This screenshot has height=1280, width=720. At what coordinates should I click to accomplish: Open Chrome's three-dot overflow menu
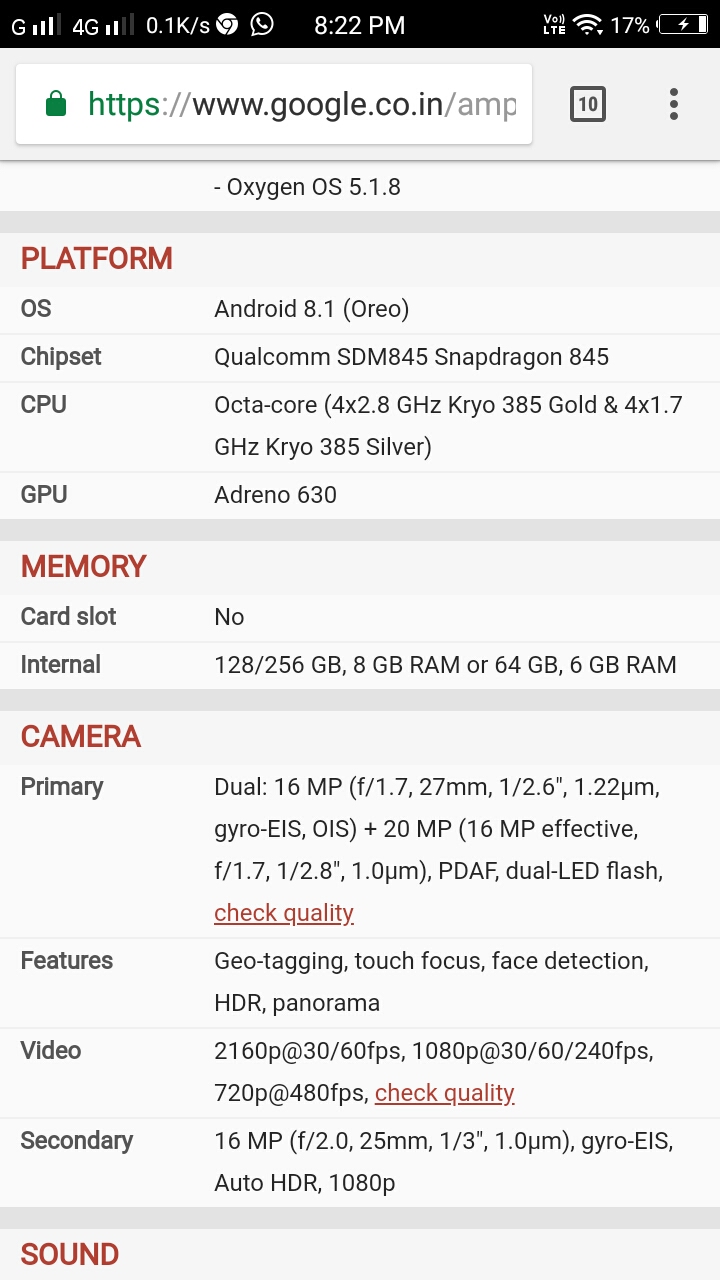(674, 104)
